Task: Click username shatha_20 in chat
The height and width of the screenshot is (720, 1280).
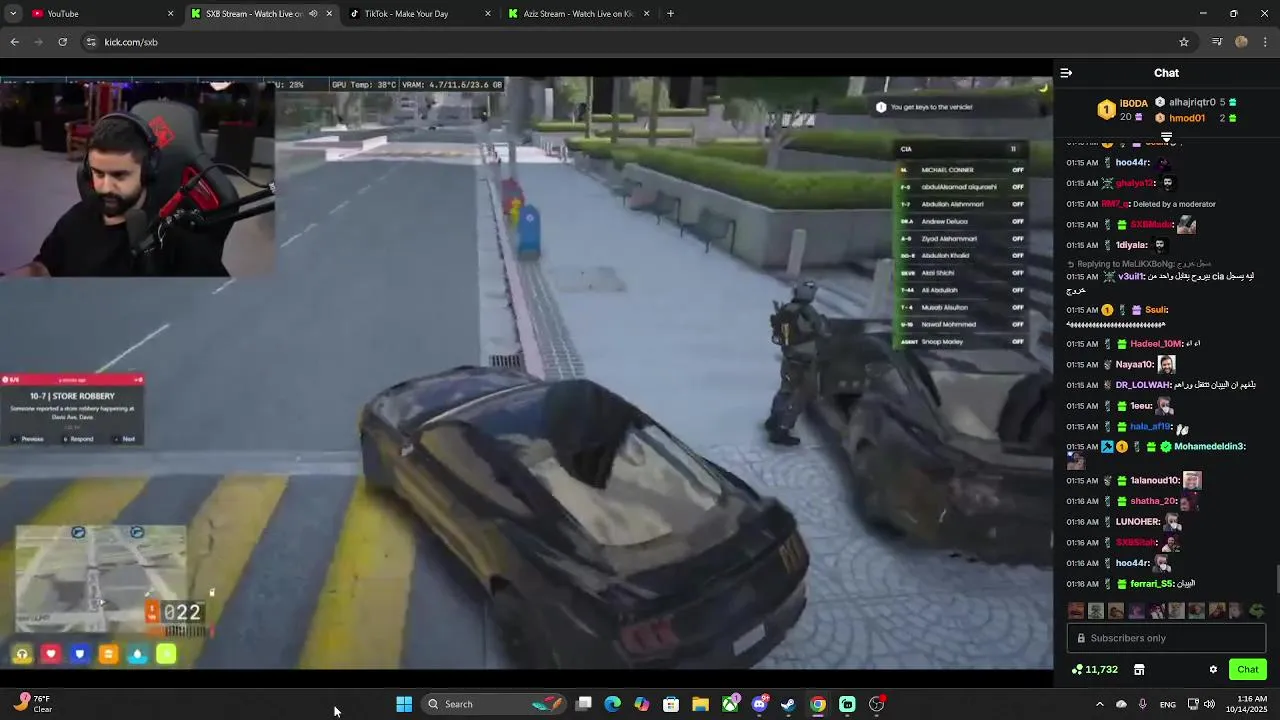Action: coord(1153,501)
